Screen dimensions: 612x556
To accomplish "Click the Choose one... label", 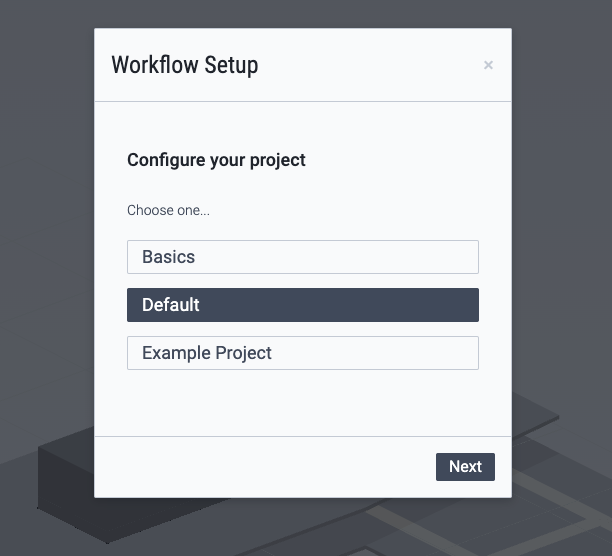I will point(168,210).
